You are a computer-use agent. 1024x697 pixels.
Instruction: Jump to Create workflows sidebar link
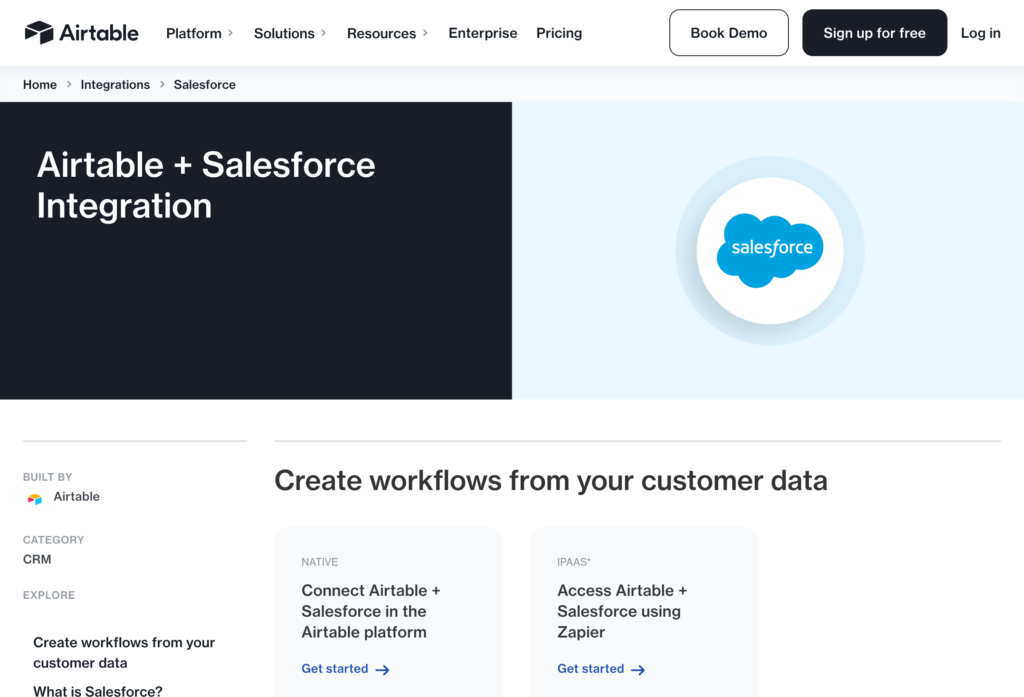tap(124, 652)
